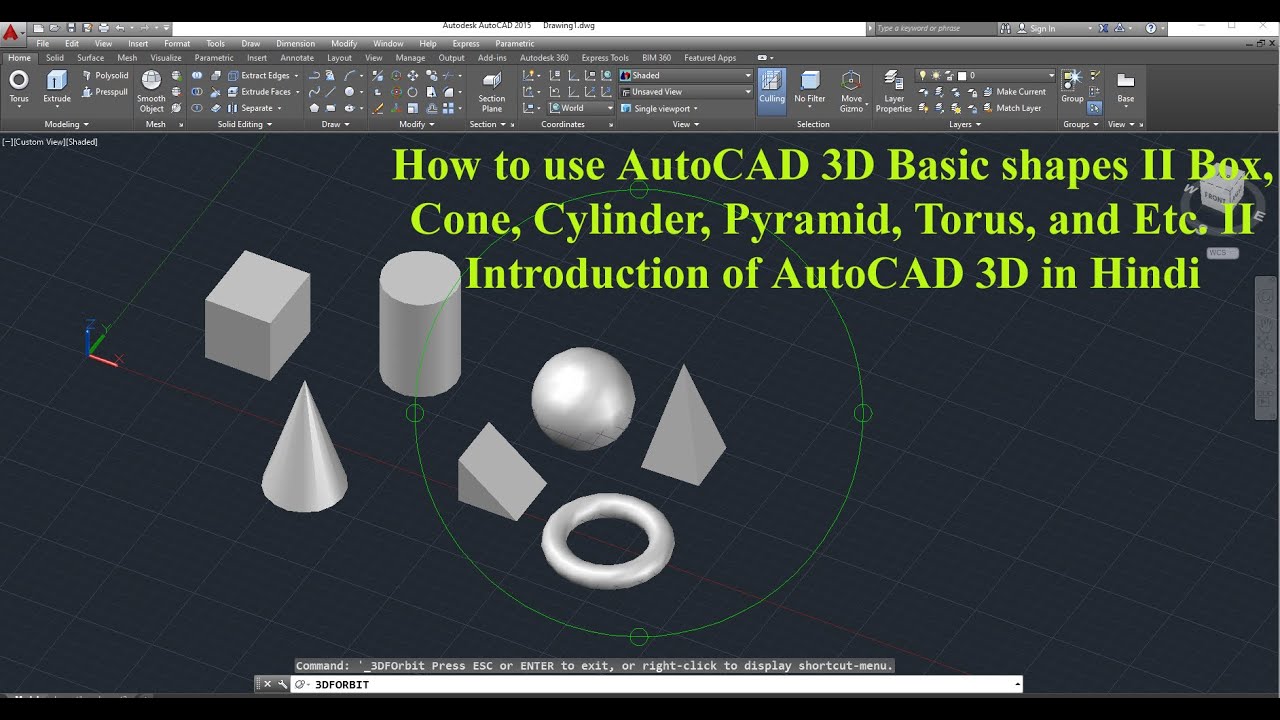Click the [Custom View] viewport label

(x=39, y=142)
